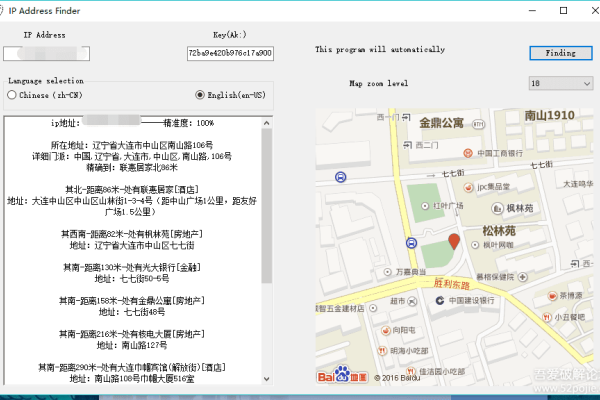Screen dimensions: 600x400
Task: Click the jpc集品堂 restaurant icon
Action: [x=468, y=187]
